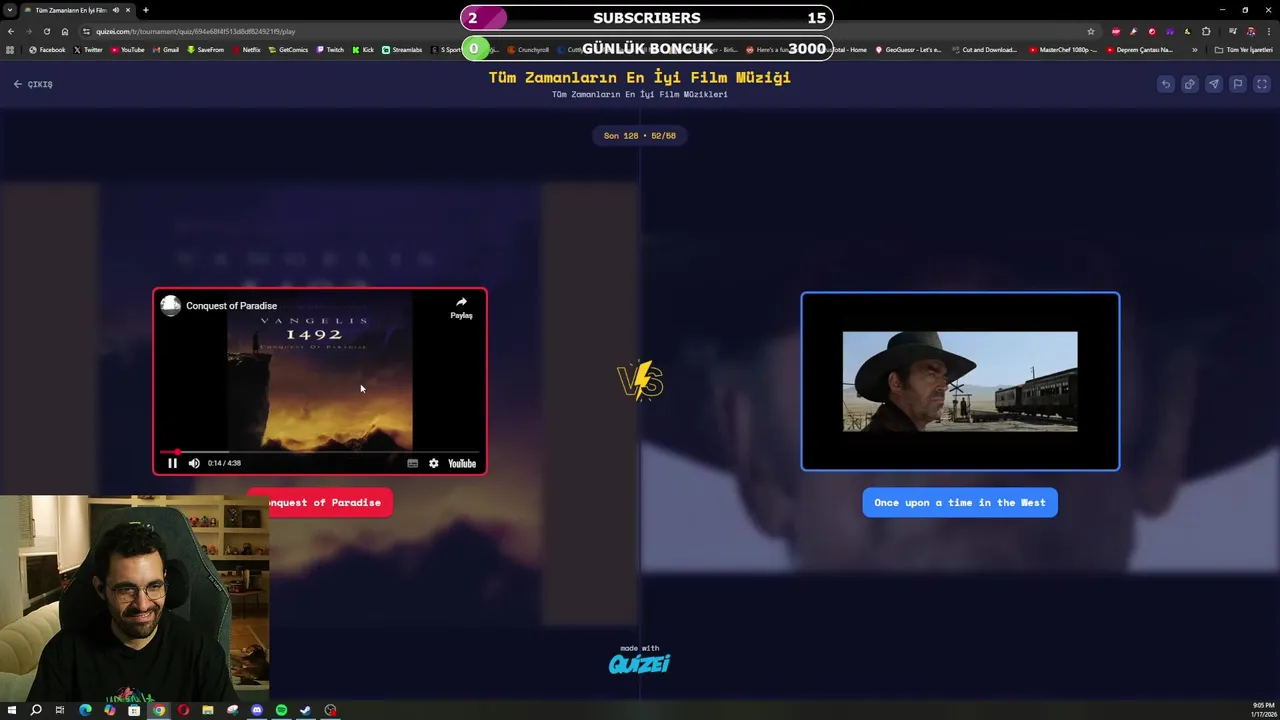
Task: Open the Extensions puzzle icon
Action: (x=1206, y=31)
